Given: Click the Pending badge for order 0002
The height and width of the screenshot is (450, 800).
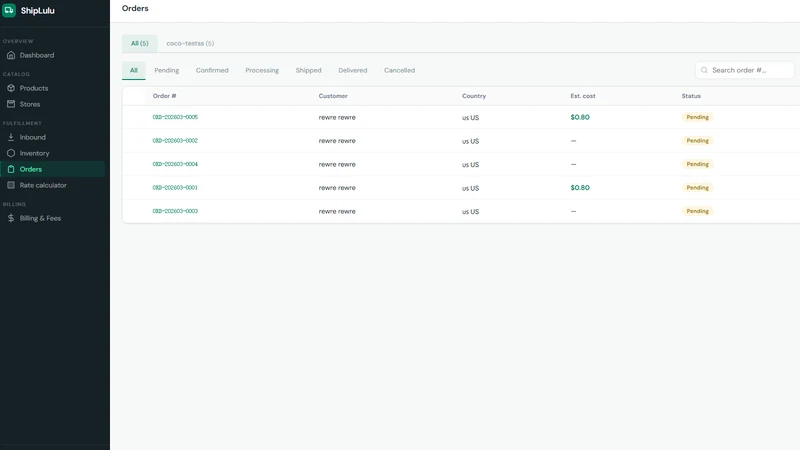Looking at the screenshot, I should 697,141.
